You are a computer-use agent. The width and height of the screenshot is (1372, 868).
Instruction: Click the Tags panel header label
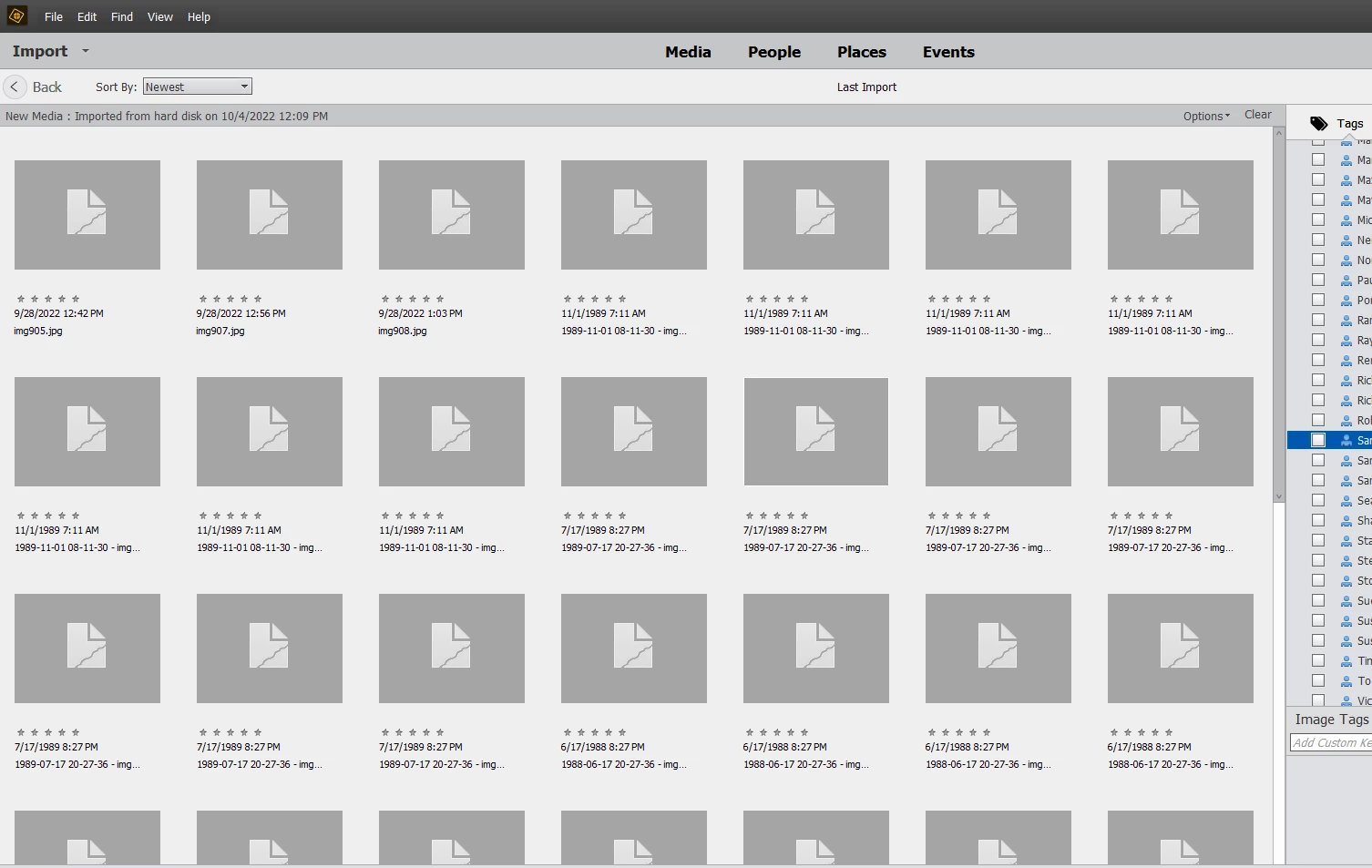click(1350, 123)
